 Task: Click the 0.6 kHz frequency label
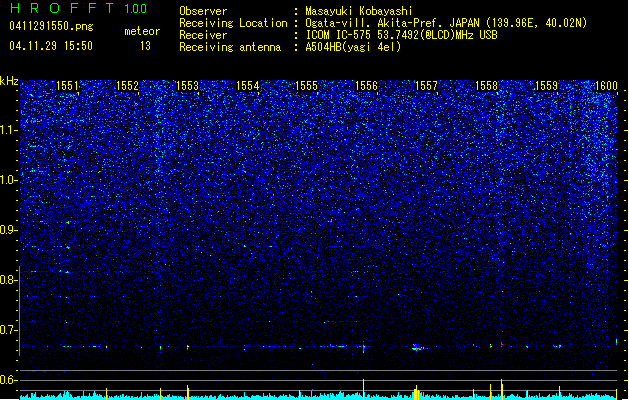click(x=8, y=380)
